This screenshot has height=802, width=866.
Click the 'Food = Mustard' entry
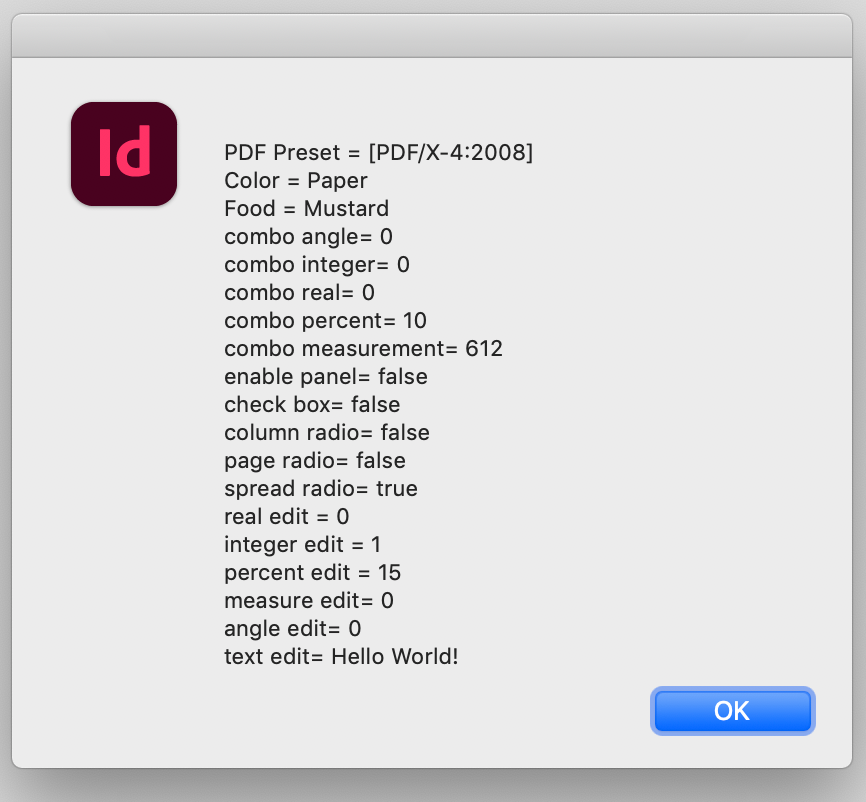pyautogui.click(x=306, y=209)
